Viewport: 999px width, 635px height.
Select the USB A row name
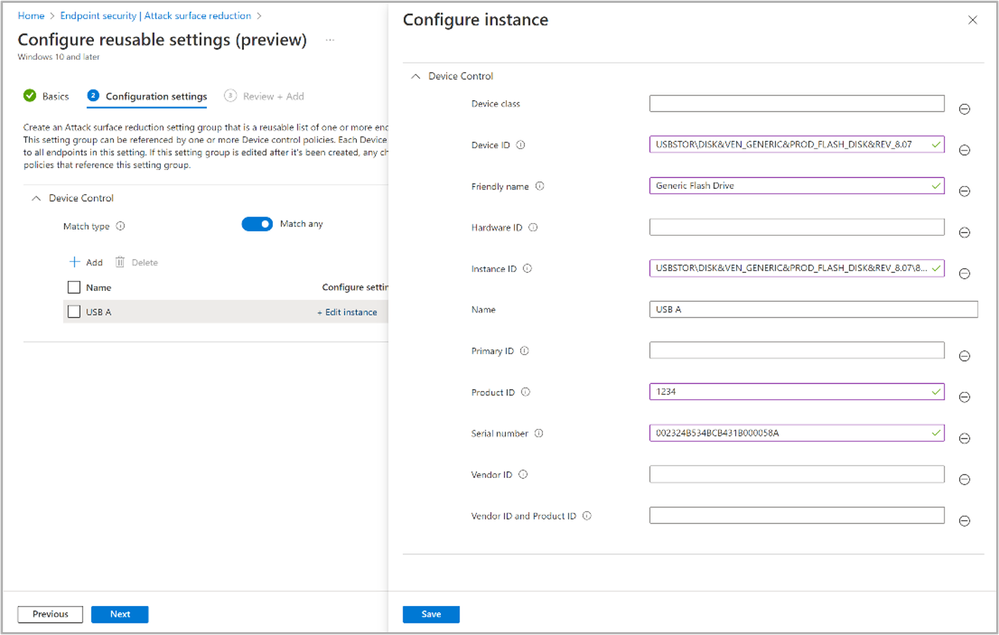(x=99, y=312)
